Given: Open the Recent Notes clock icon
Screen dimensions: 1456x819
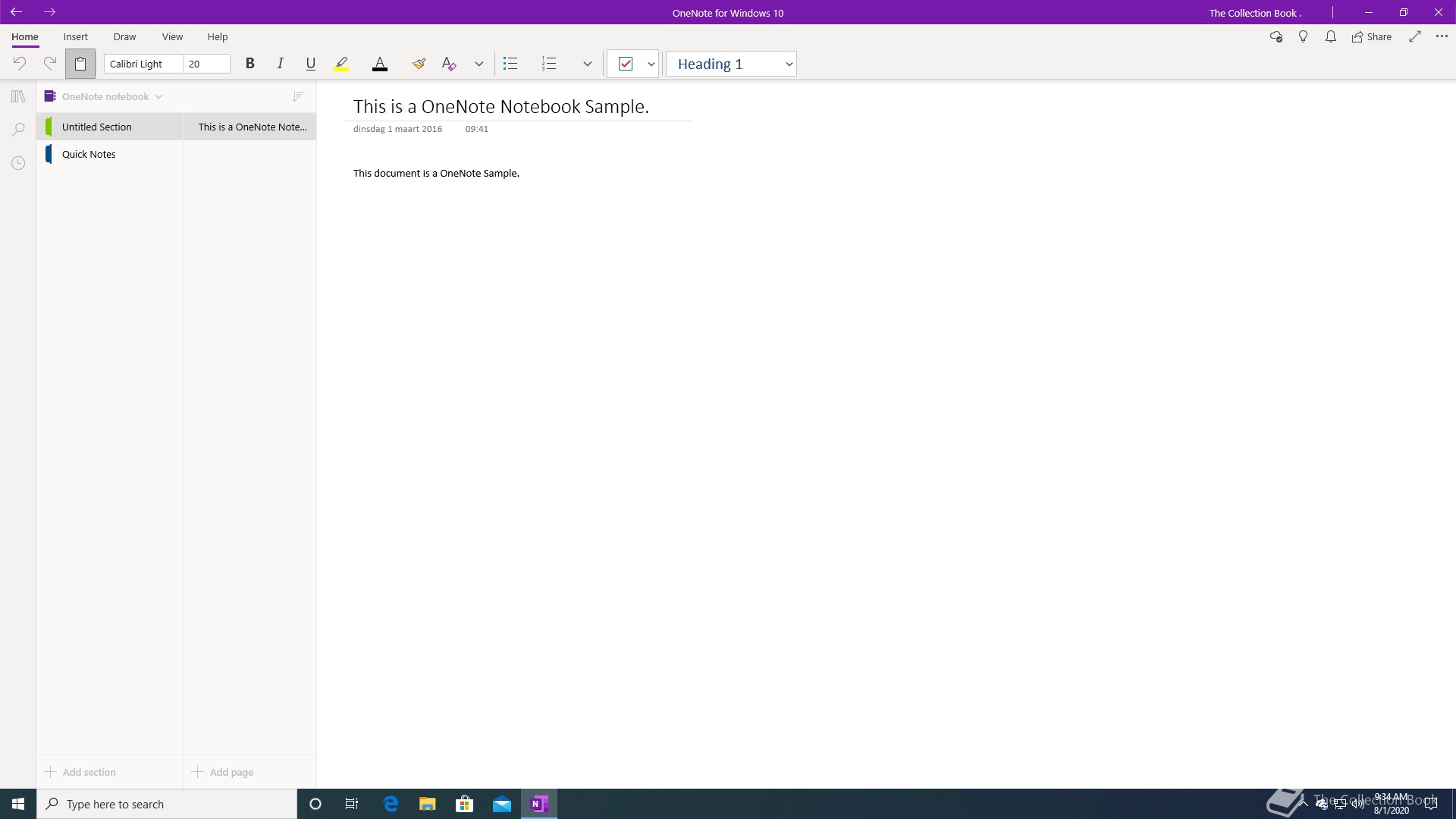Looking at the screenshot, I should point(18,163).
